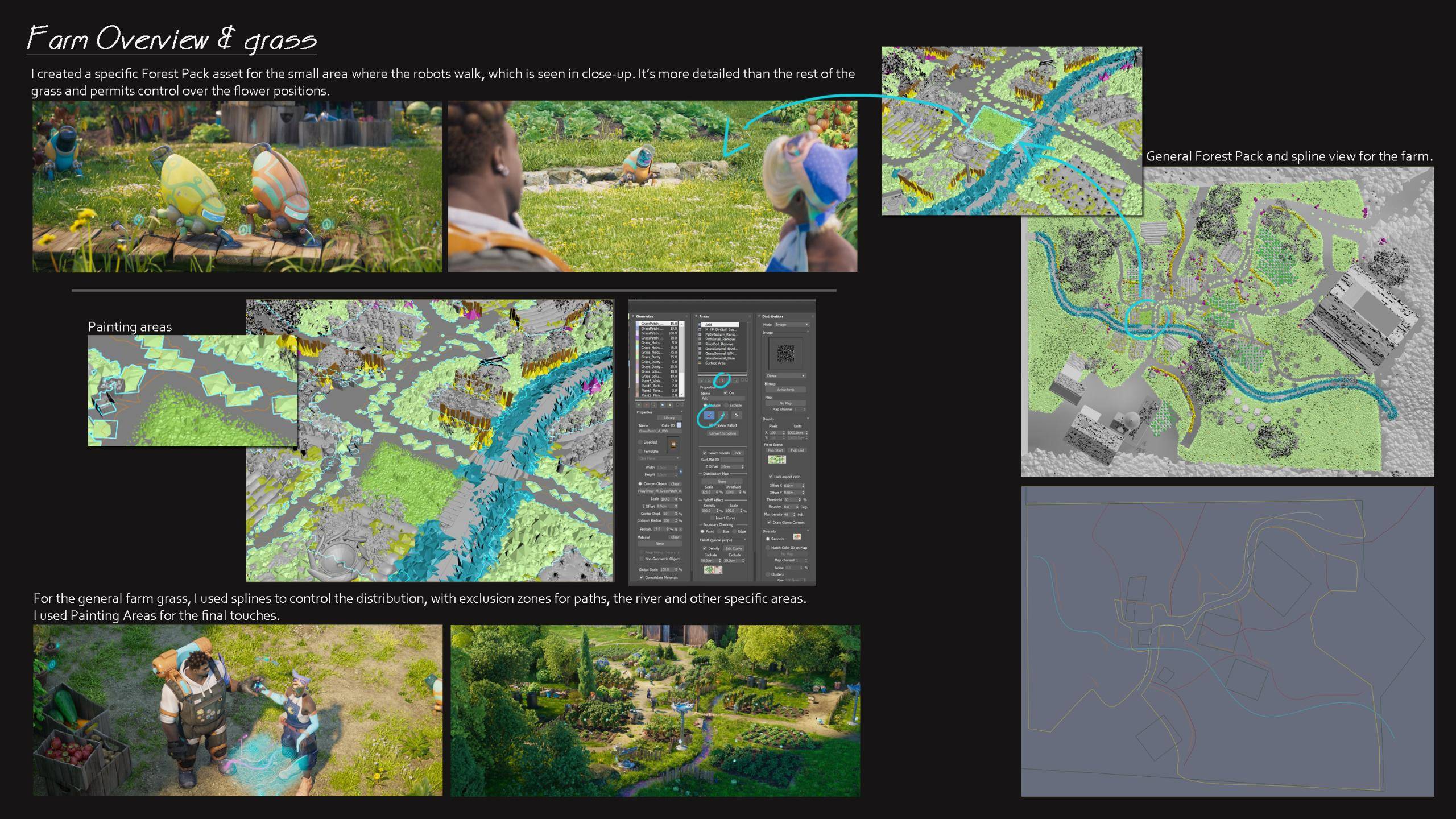Viewport: 1456px width, 819px height.
Task: Open the Dense pattern dropdown
Action: [x=786, y=376]
